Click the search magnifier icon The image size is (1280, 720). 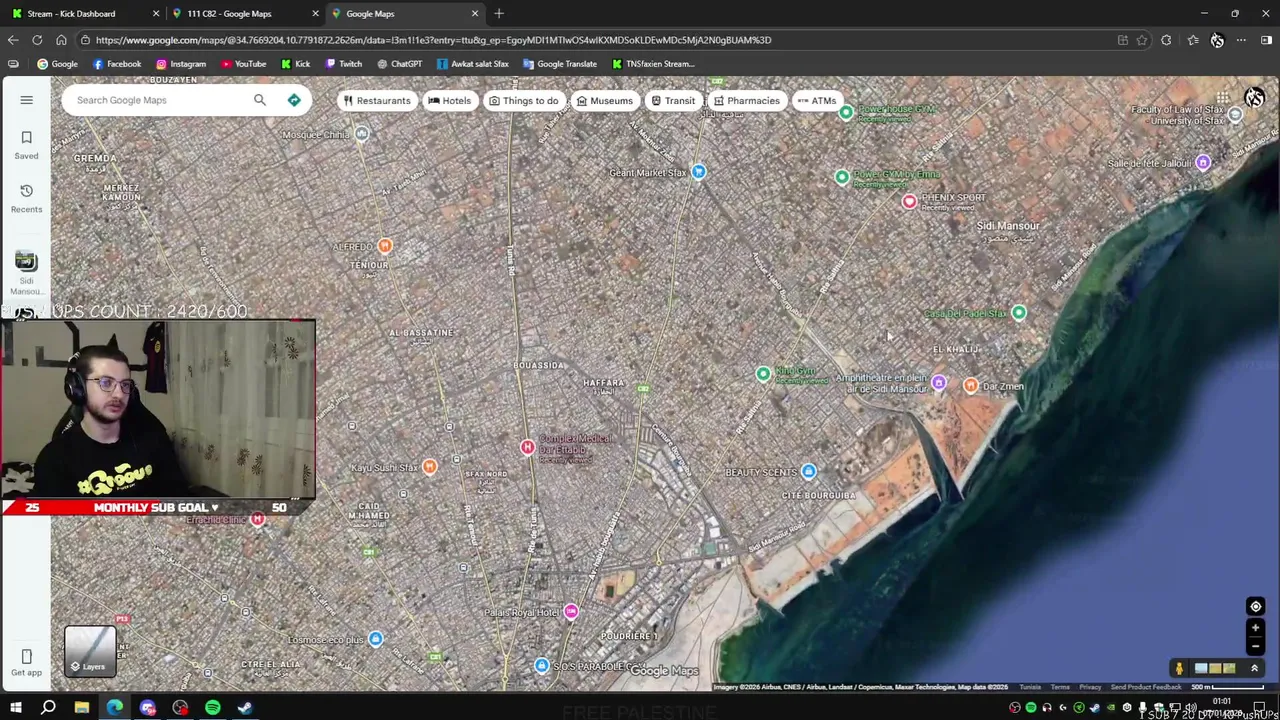click(x=260, y=100)
